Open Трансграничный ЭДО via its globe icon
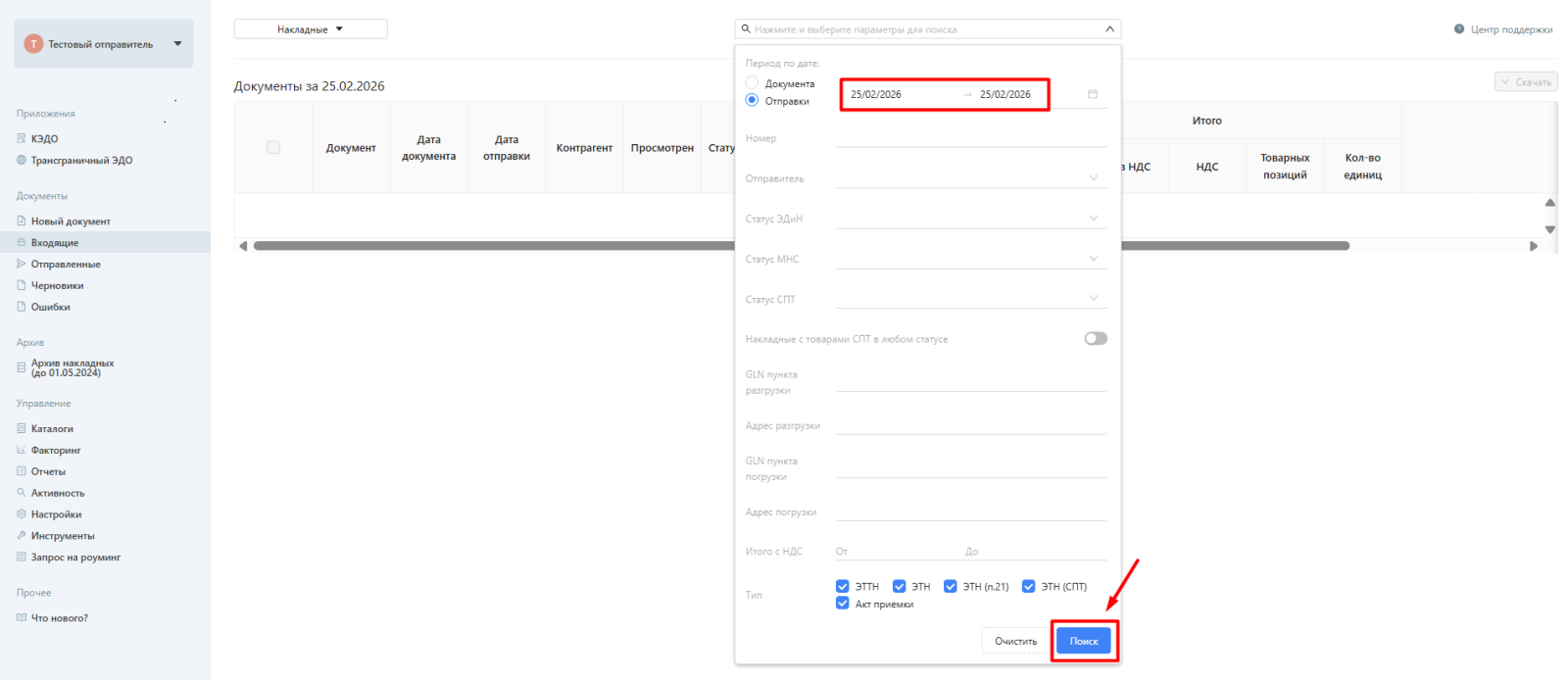 click(22, 160)
